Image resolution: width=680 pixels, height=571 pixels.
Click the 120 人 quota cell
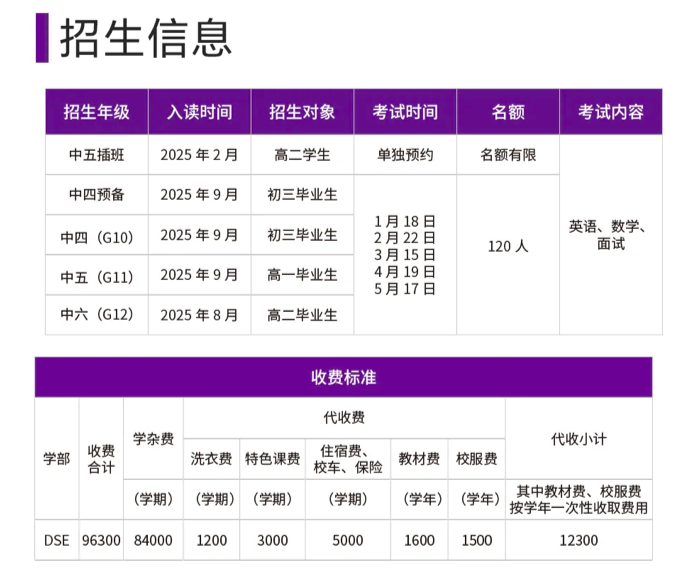click(508, 245)
